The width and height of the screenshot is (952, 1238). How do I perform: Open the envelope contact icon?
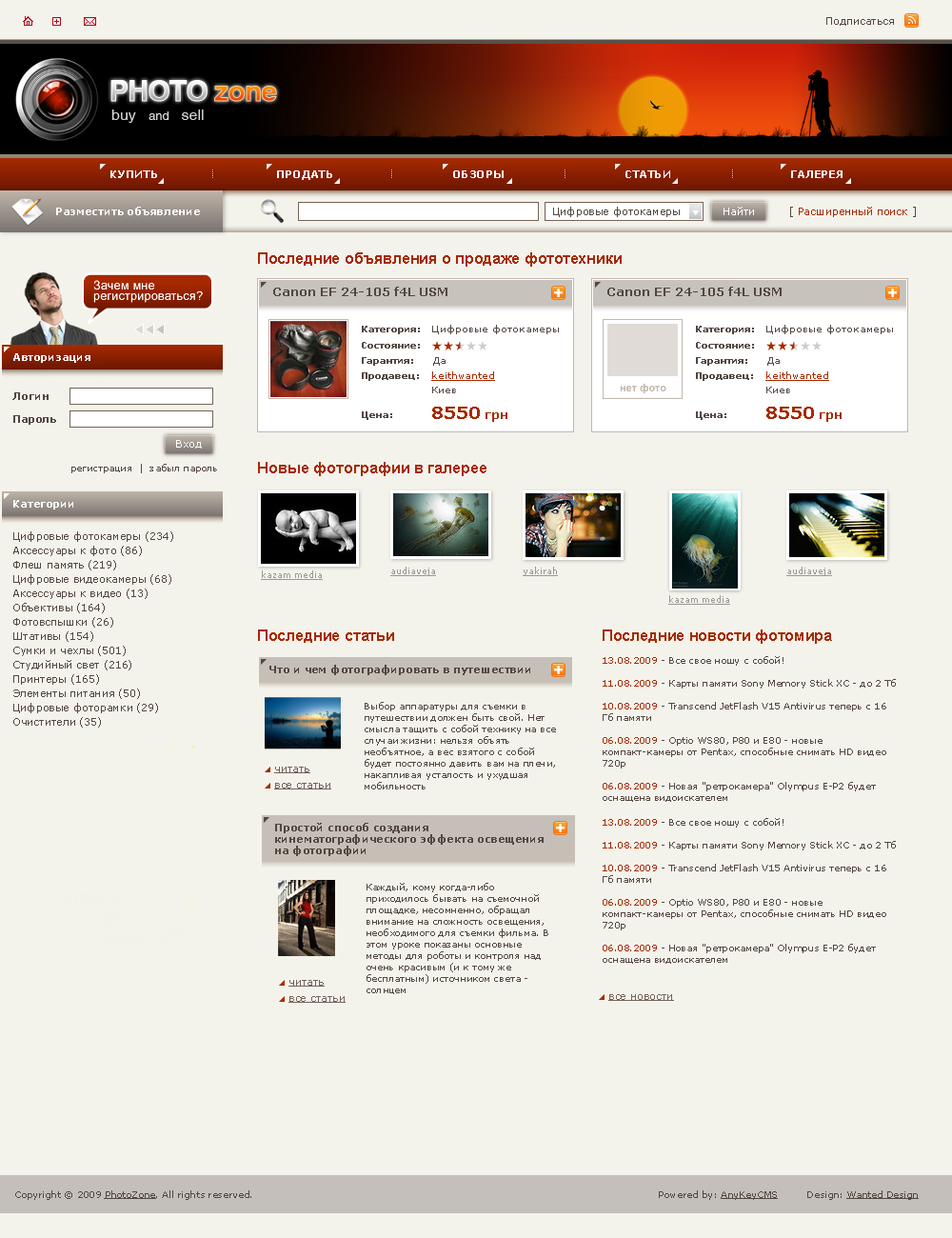coord(89,21)
